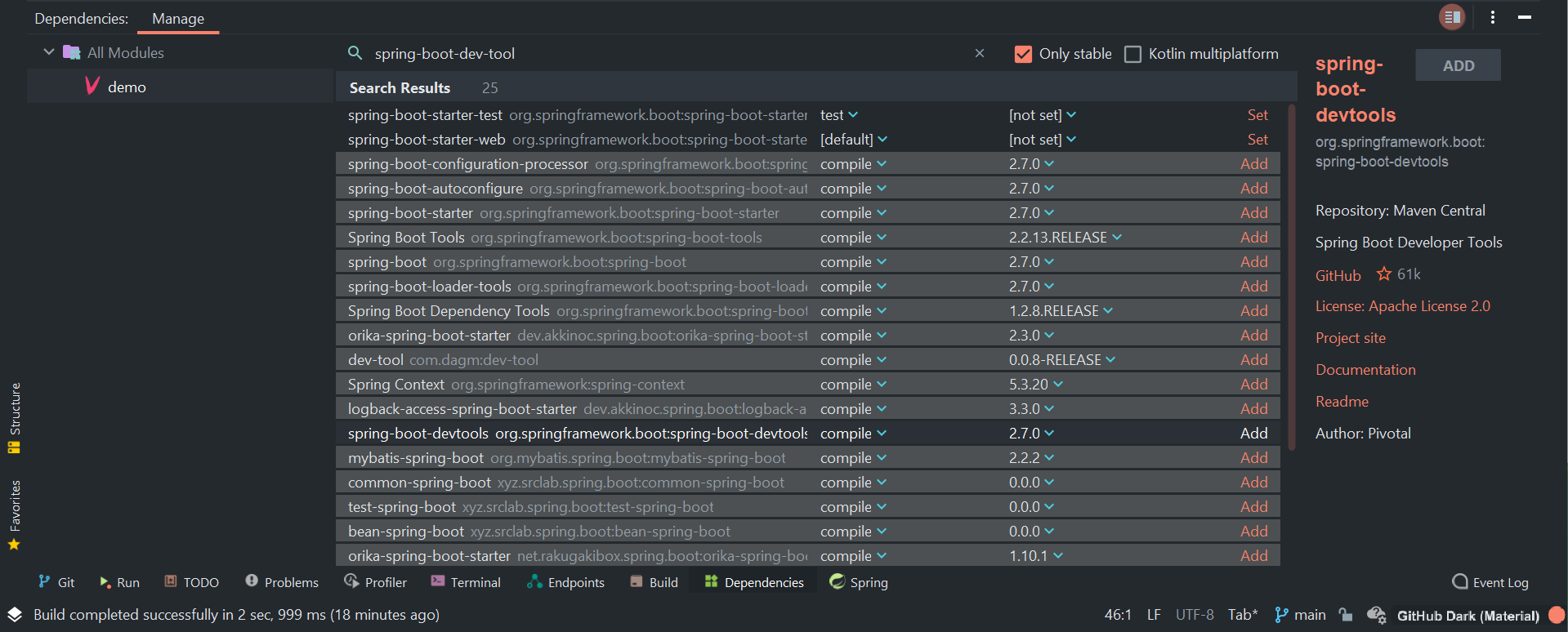This screenshot has height=632, width=1568.
Task: Hide the Dependencies tool window
Action: (1525, 17)
